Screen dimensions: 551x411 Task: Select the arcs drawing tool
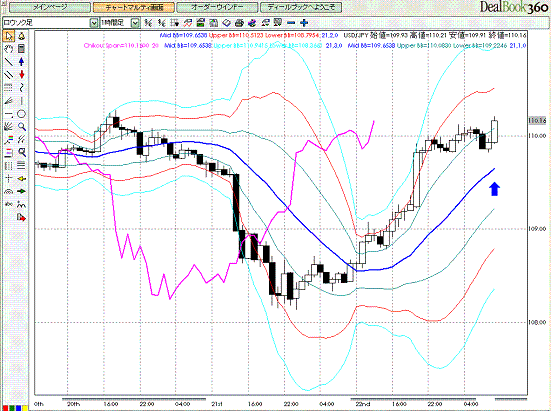[x=9, y=192]
